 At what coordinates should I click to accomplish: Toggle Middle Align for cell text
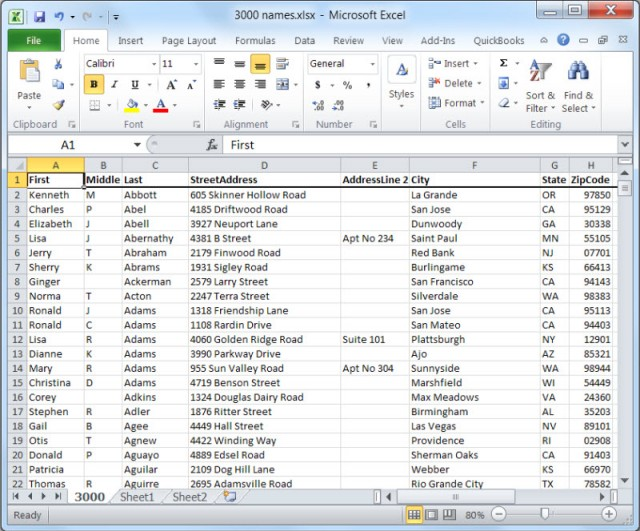coord(240,64)
